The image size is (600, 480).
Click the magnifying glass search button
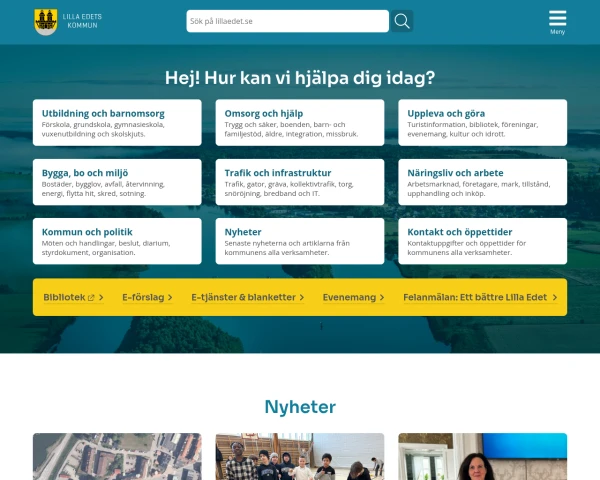pyautogui.click(x=402, y=21)
